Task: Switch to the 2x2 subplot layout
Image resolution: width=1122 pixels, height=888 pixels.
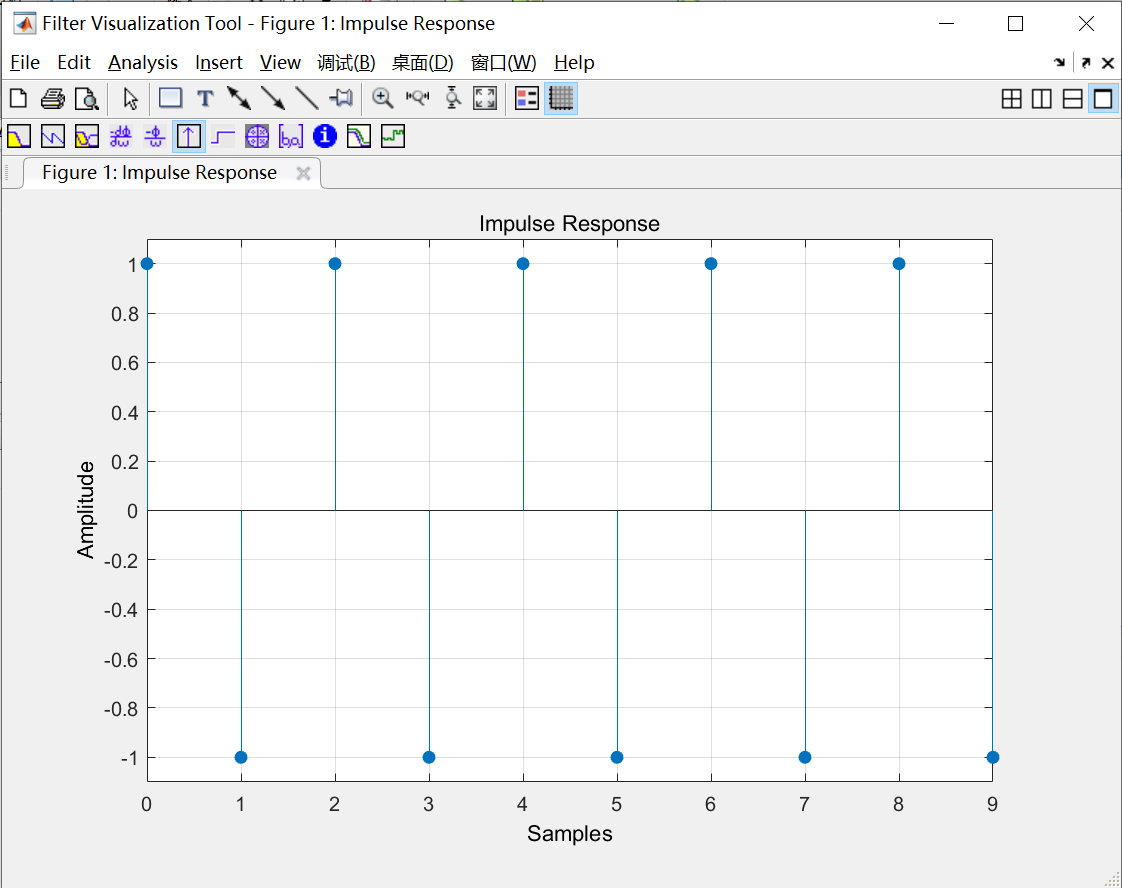Action: pos(1012,98)
